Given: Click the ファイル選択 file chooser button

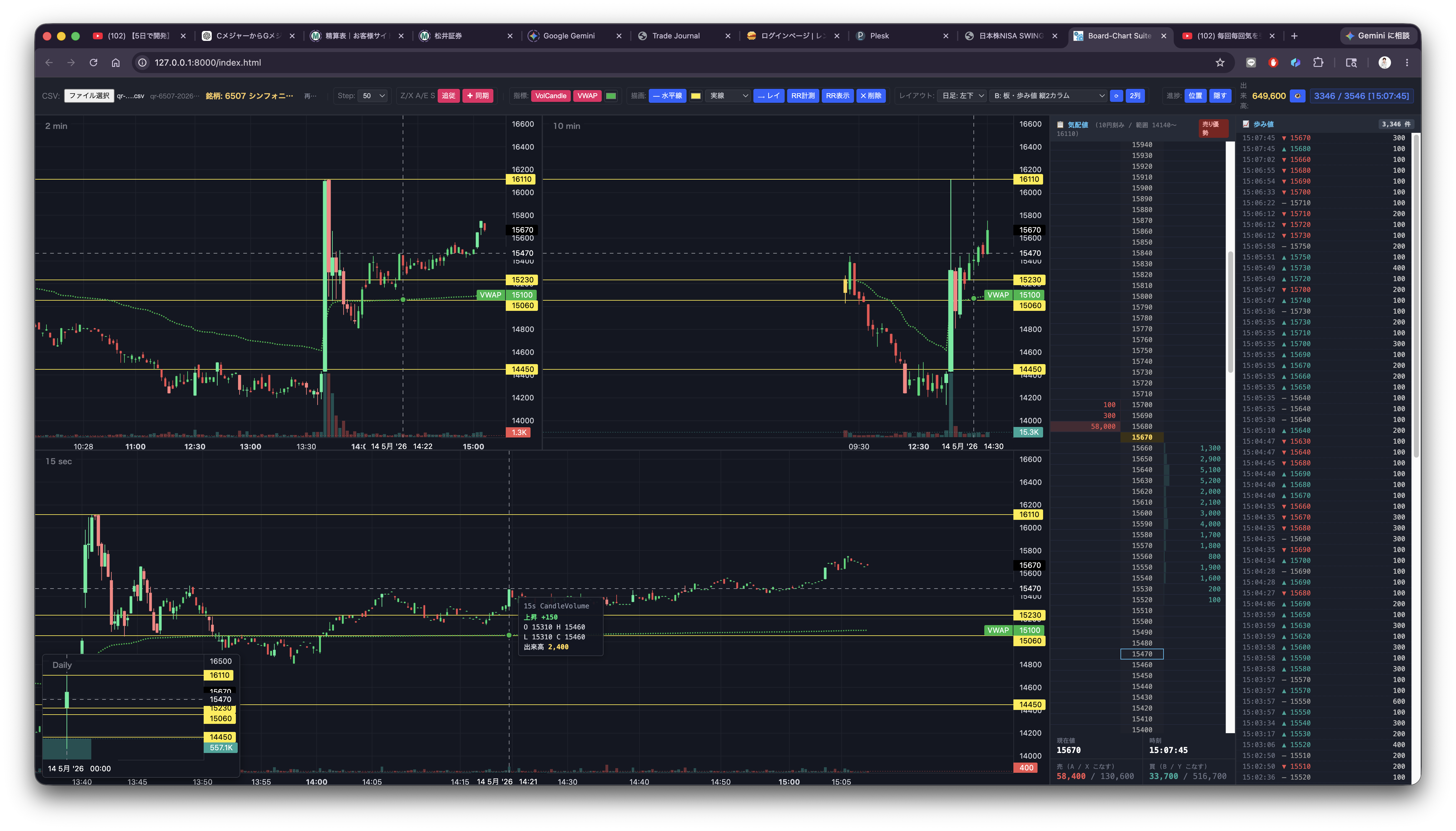Looking at the screenshot, I should (89, 96).
